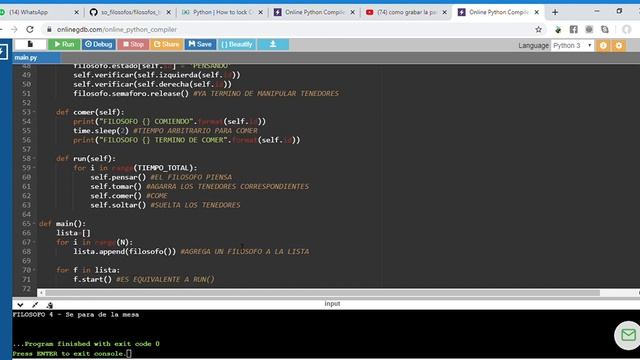Place cursor on f.start() at line 71

coord(92,280)
